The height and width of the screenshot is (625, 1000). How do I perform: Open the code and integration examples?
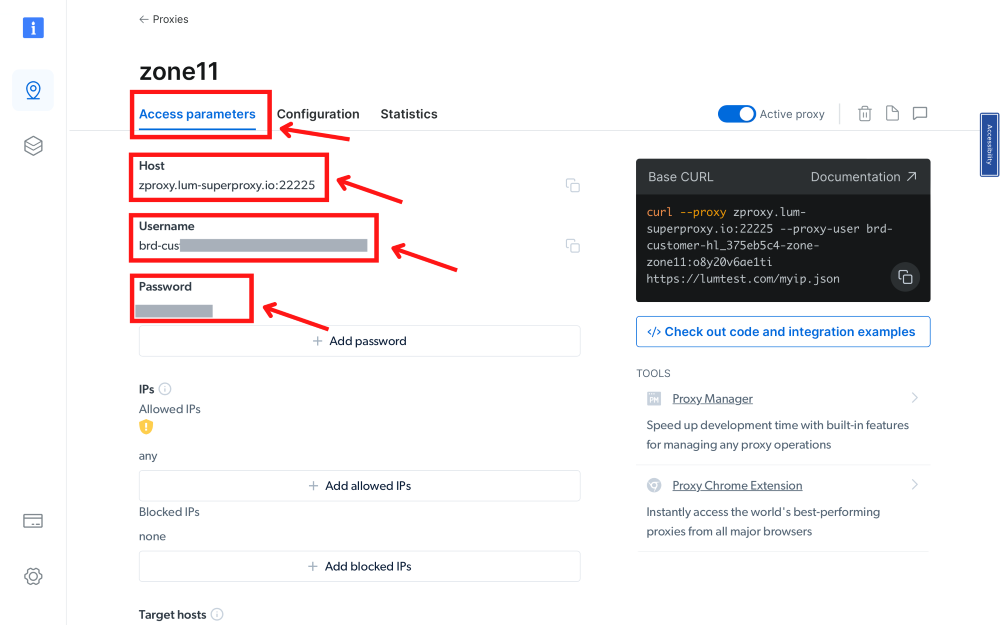[783, 331]
